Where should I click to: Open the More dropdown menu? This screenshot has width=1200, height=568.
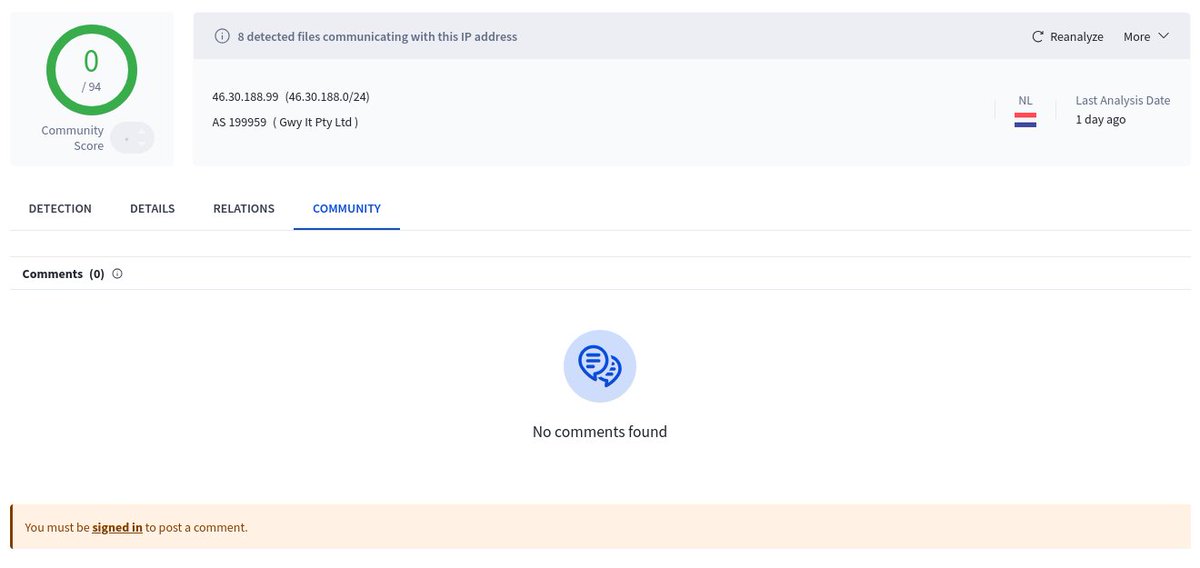(x=1146, y=37)
